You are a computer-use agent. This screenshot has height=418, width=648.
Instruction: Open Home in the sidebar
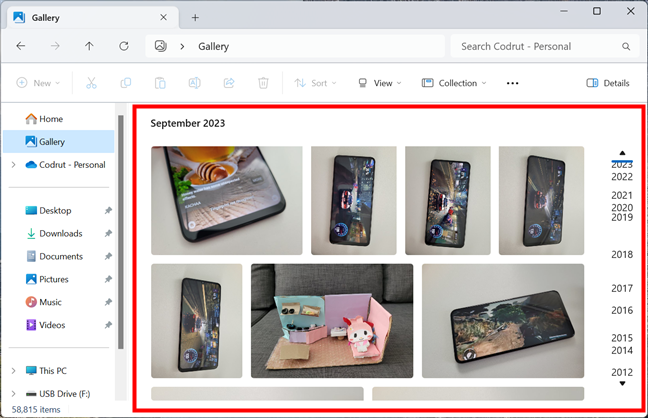(x=51, y=119)
